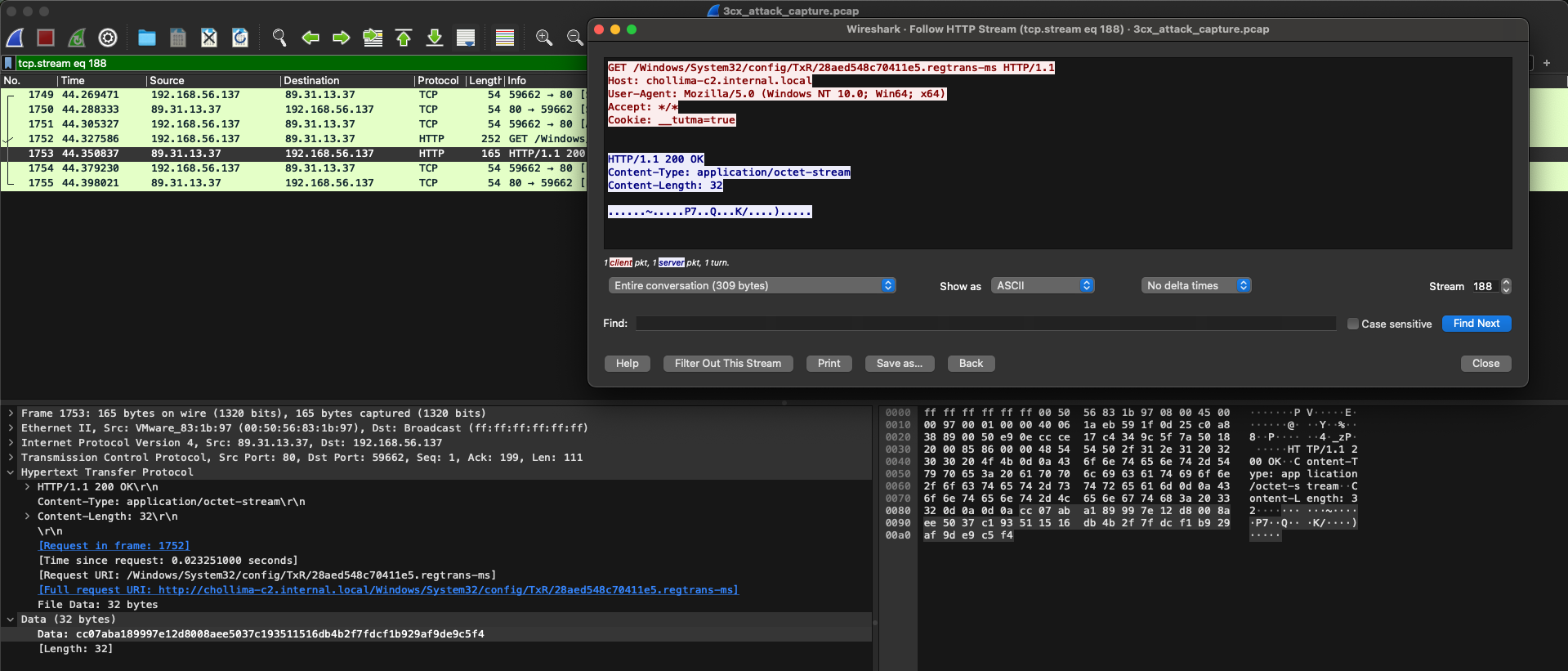Select packet 1755 in packet list
Screen dimensions: 1568x671
[x=294, y=183]
